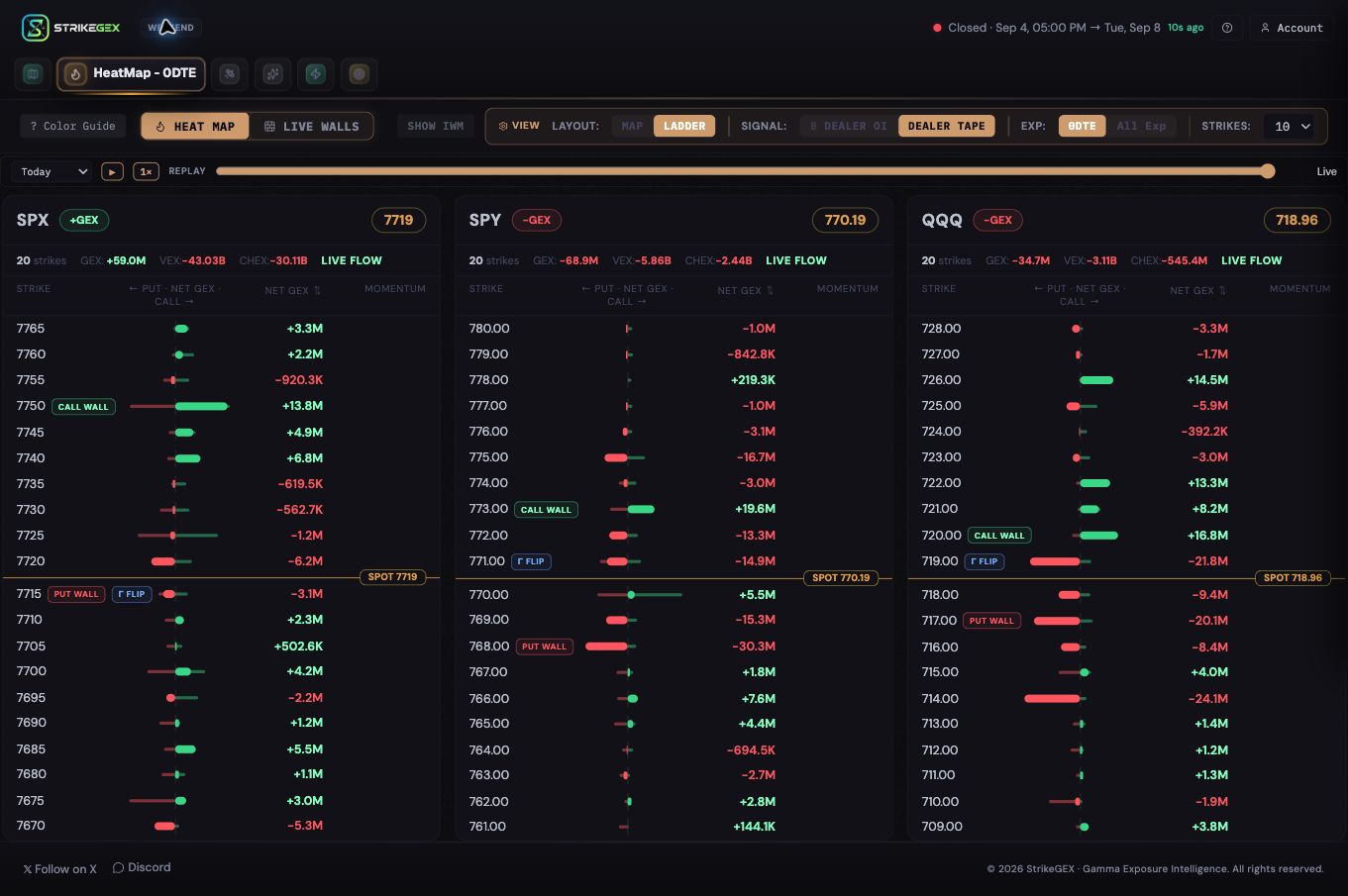Open the sparkles chart icon navigation tab
Image resolution: width=1348 pixels, height=896 pixels.
click(272, 74)
